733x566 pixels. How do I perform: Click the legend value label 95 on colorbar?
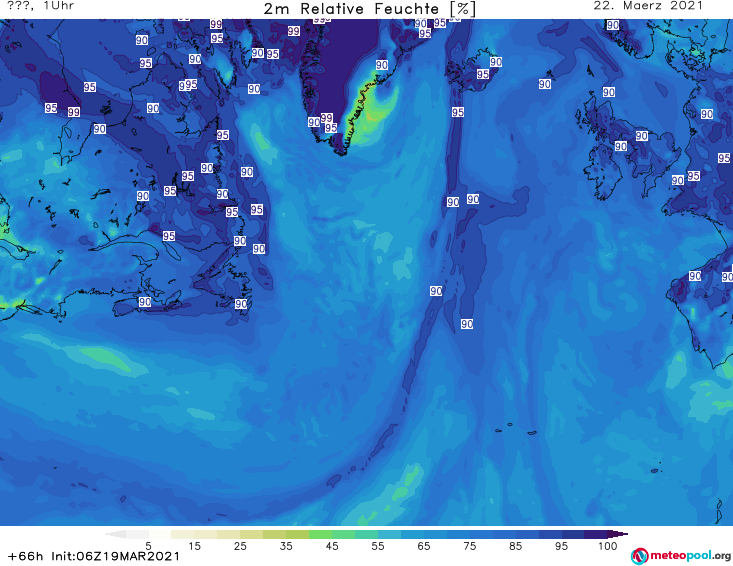(x=561, y=546)
